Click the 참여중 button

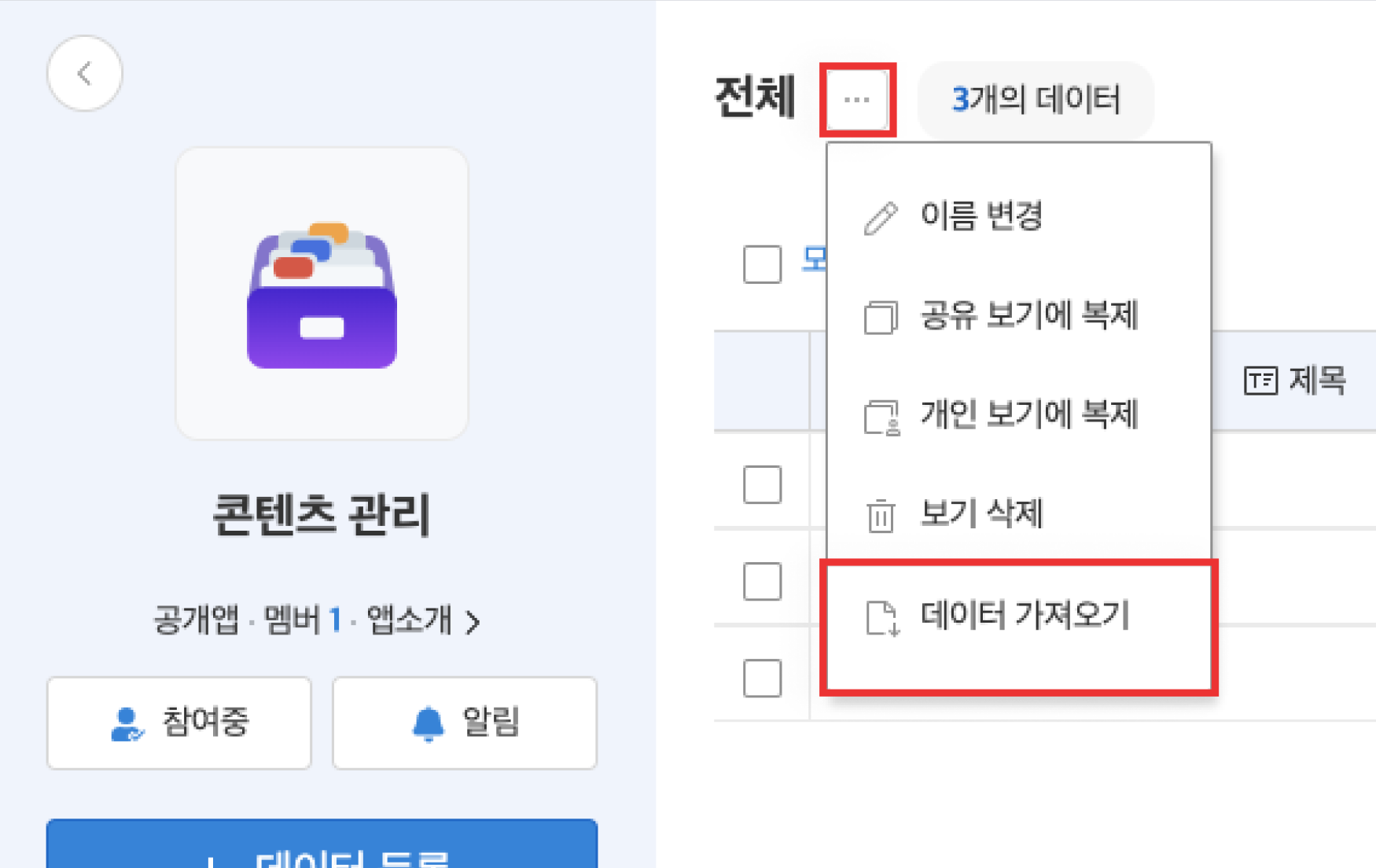click(x=179, y=723)
